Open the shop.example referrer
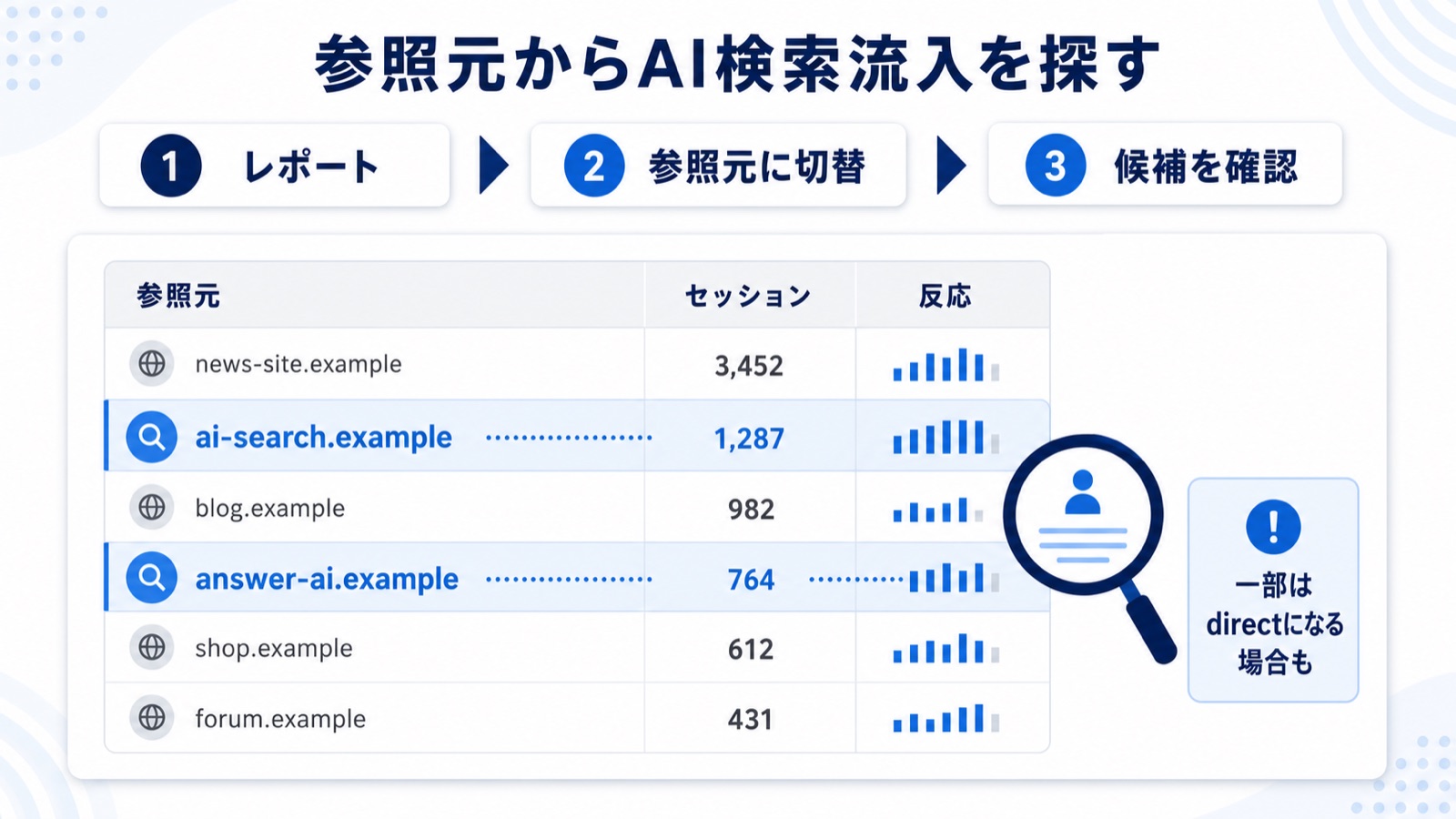The height and width of the screenshot is (819, 1456). (x=274, y=648)
